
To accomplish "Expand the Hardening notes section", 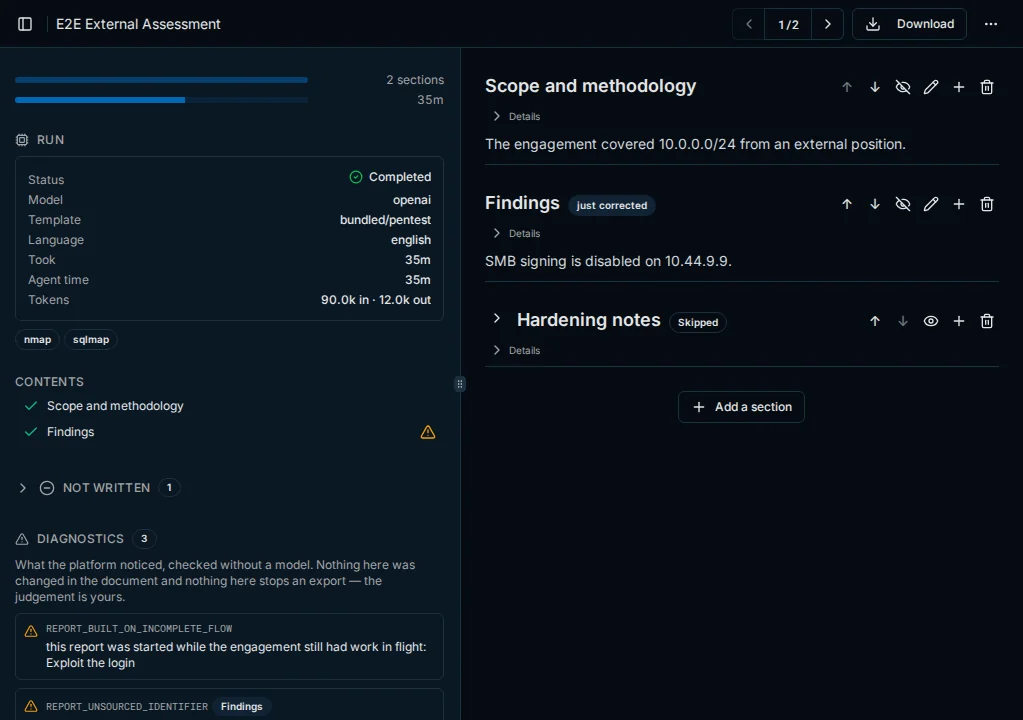I will pyautogui.click(x=496, y=318).
